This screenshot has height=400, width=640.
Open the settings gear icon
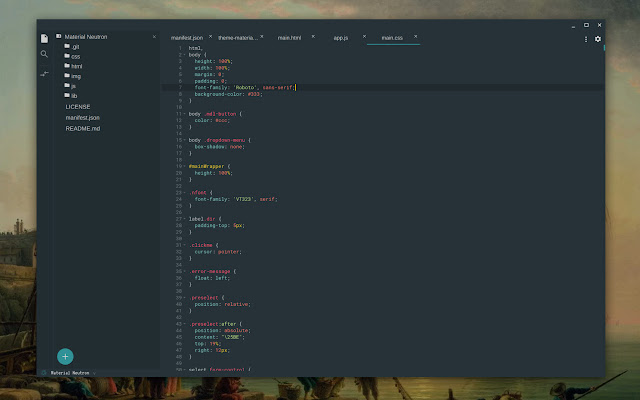click(598, 39)
